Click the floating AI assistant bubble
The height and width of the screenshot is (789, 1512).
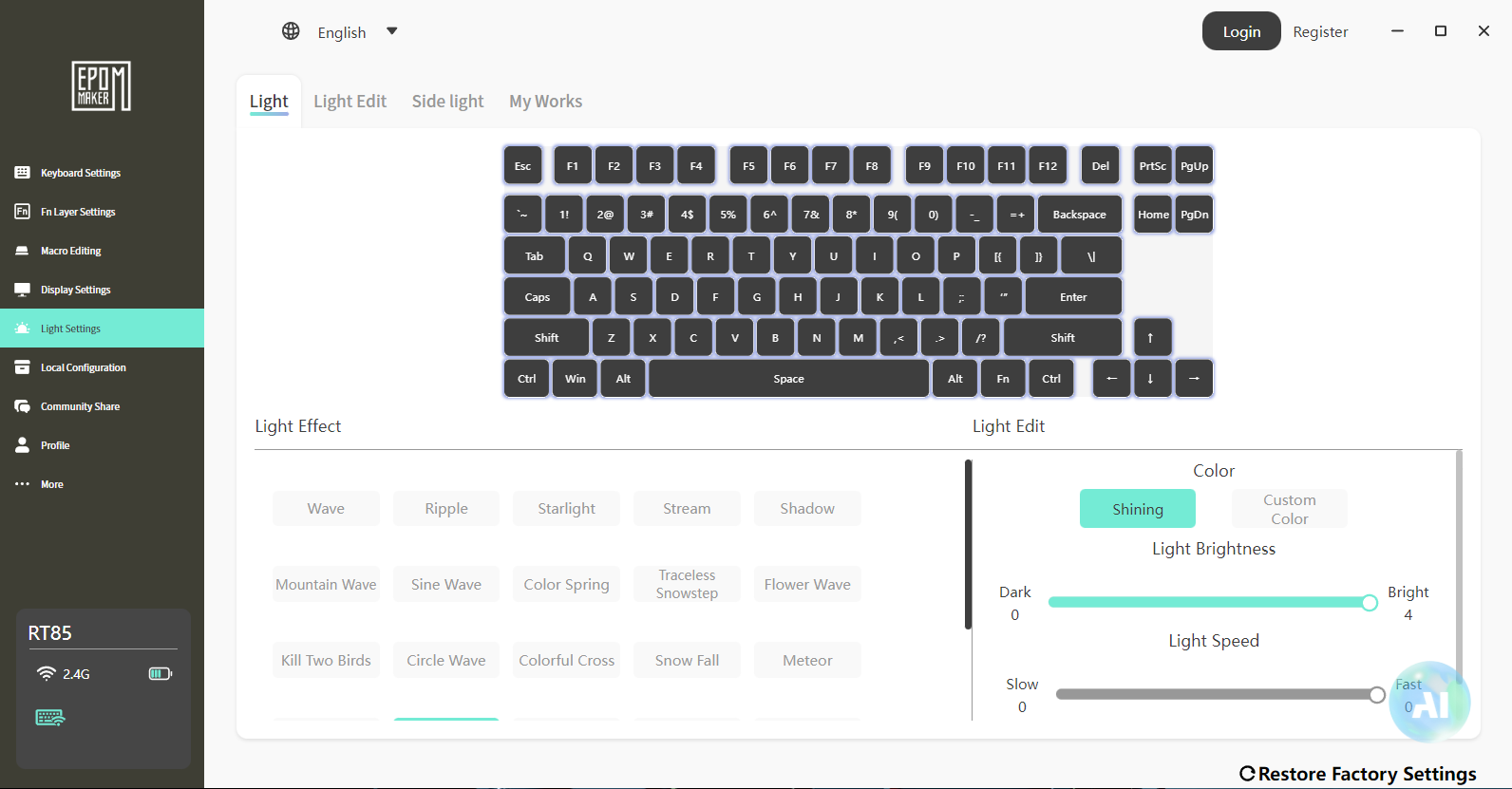tap(1429, 702)
